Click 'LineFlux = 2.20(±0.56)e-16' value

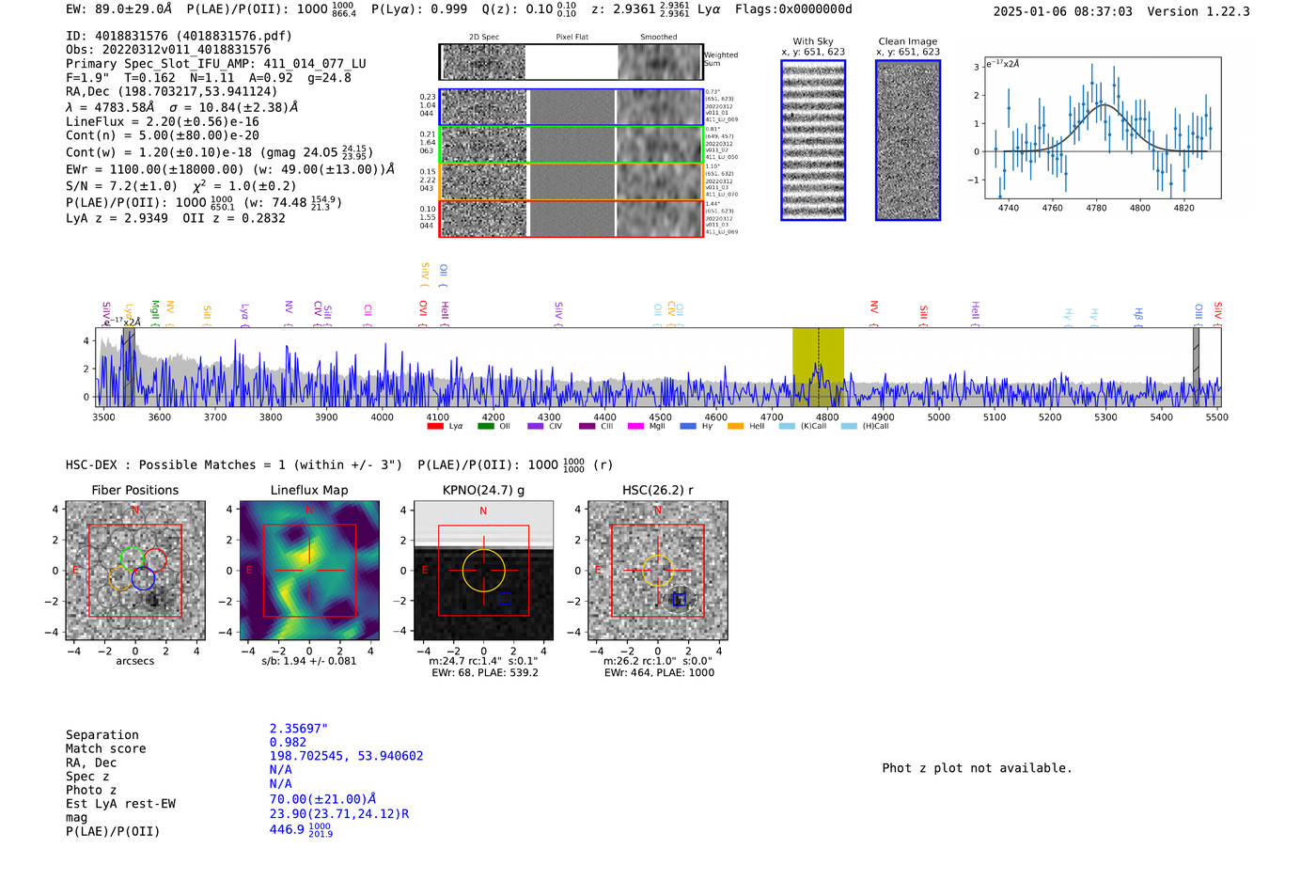coord(163,121)
